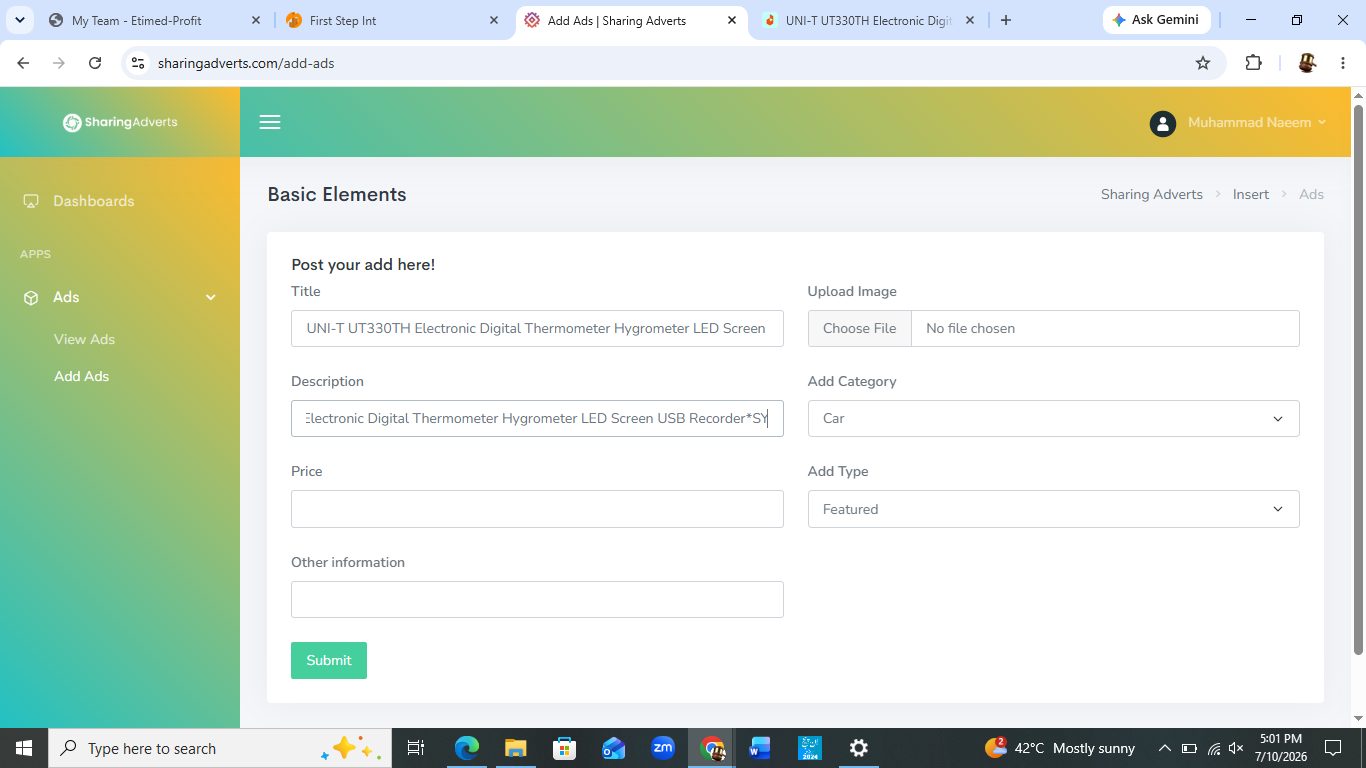Click the 'Post your add here!' heading
Viewport: 1366px width, 768px height.
point(363,265)
